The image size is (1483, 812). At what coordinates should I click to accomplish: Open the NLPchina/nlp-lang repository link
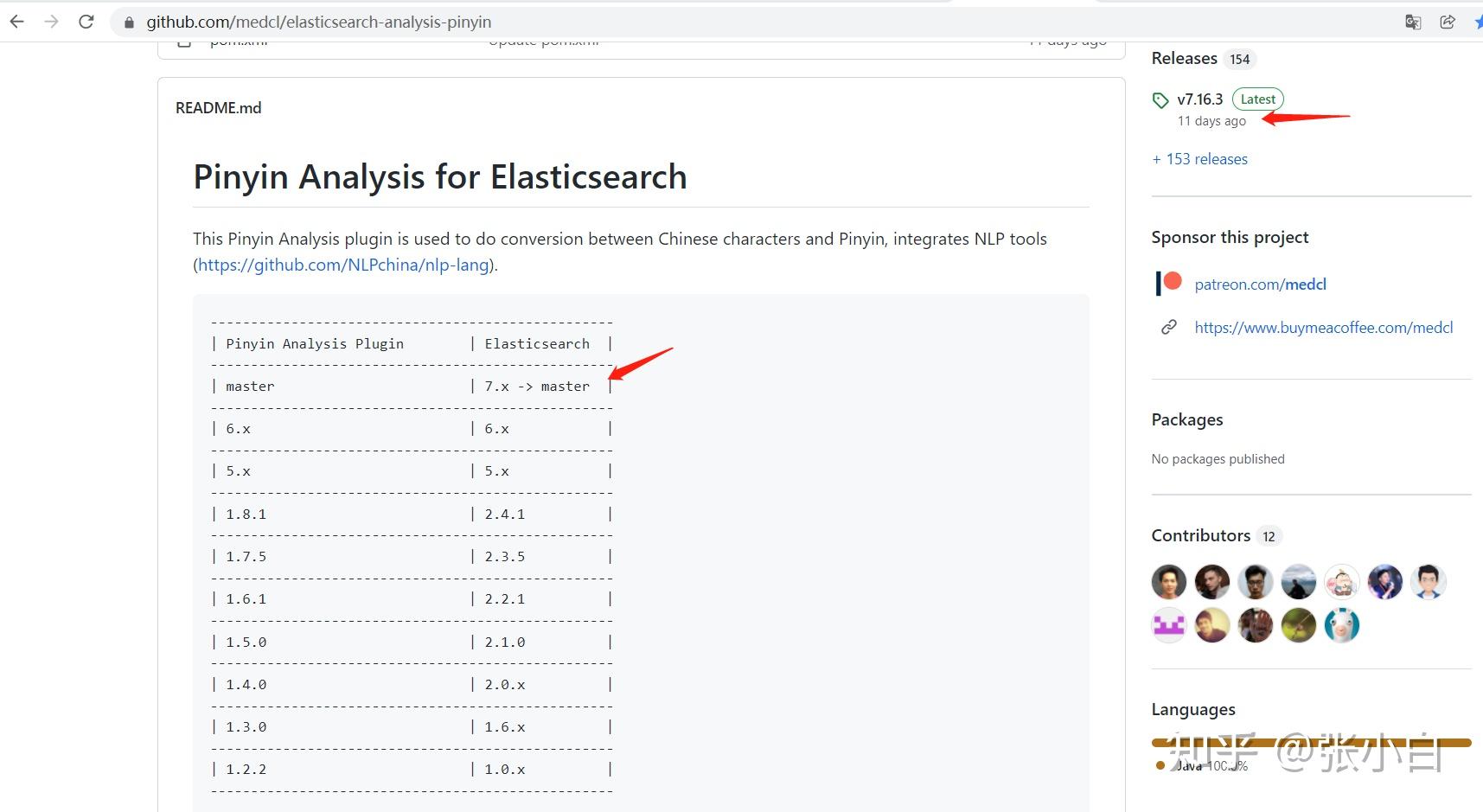[341, 265]
